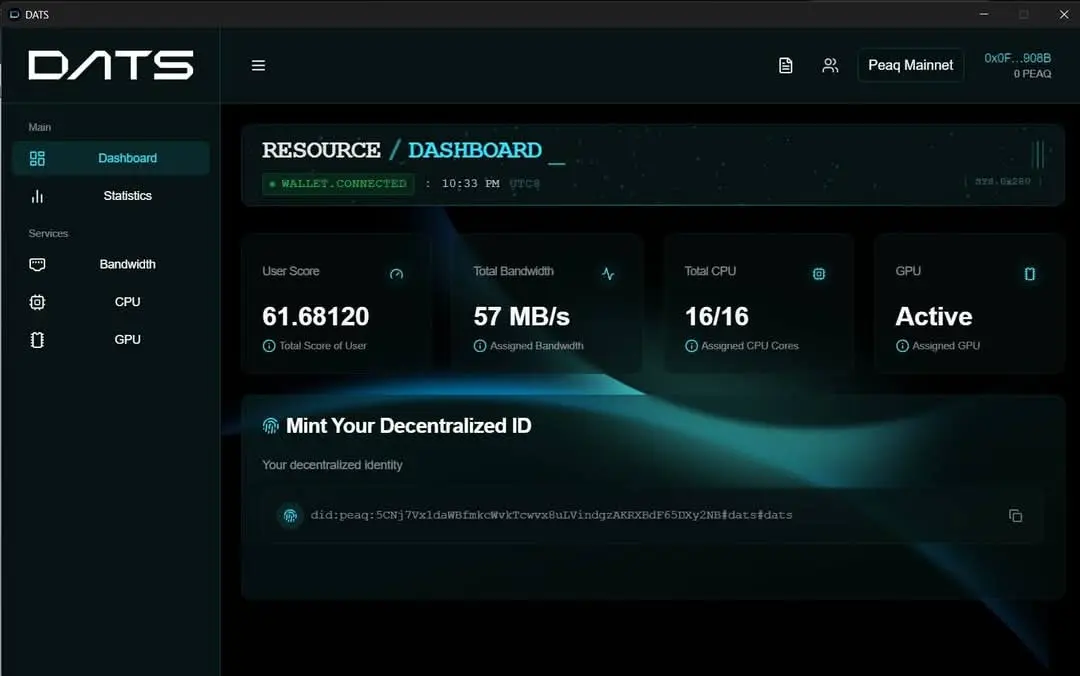Click info icon beside Assigned Bandwidth
This screenshot has width=1080, height=676.
479,346
